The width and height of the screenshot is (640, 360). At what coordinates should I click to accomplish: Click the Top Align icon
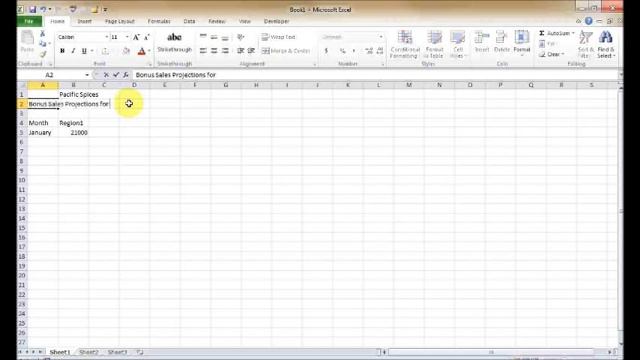click(203, 37)
